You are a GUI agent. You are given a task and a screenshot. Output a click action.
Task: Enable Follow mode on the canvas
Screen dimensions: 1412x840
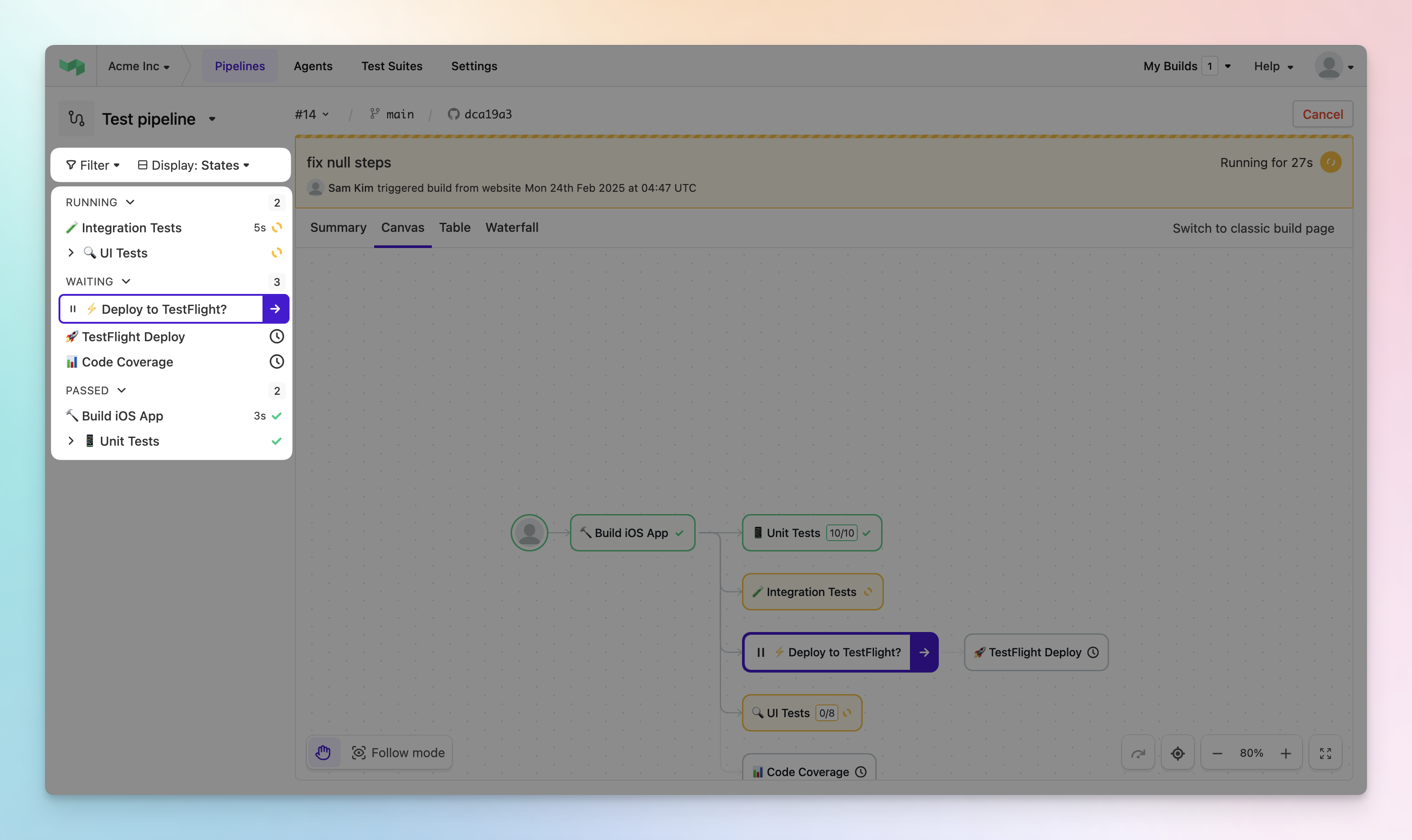[x=399, y=752]
